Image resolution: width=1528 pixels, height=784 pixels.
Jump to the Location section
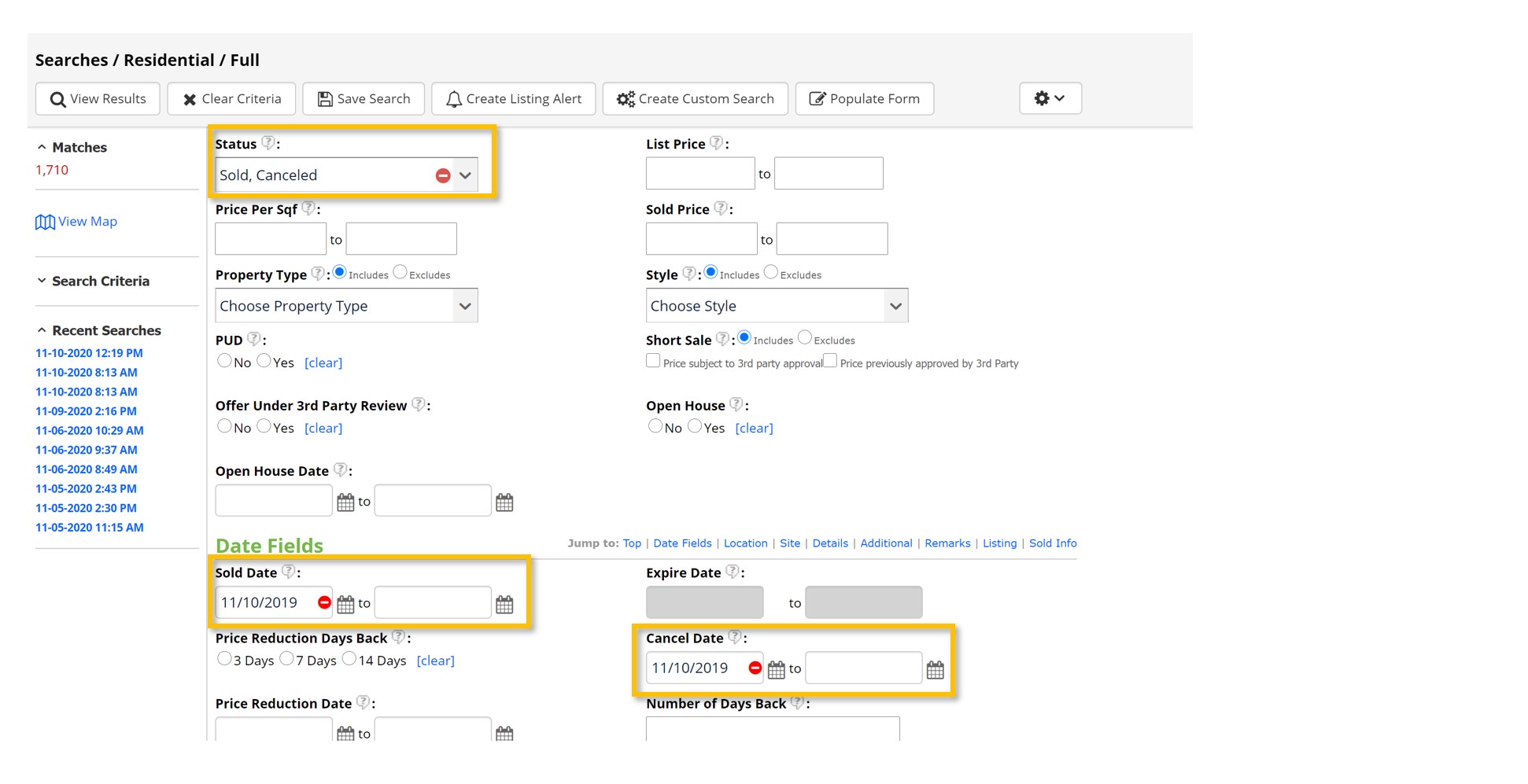point(745,543)
